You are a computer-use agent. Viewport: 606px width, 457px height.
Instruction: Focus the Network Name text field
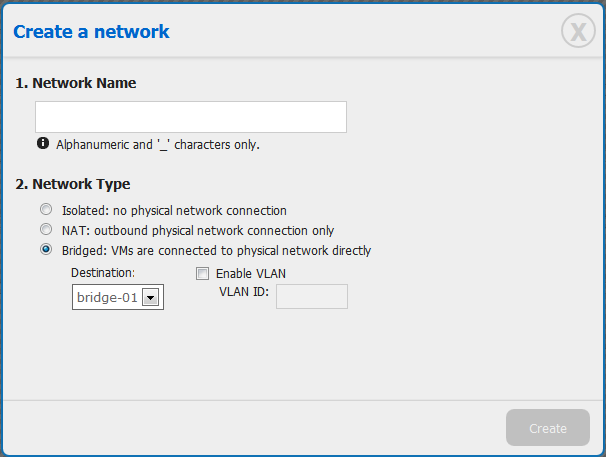(x=190, y=117)
